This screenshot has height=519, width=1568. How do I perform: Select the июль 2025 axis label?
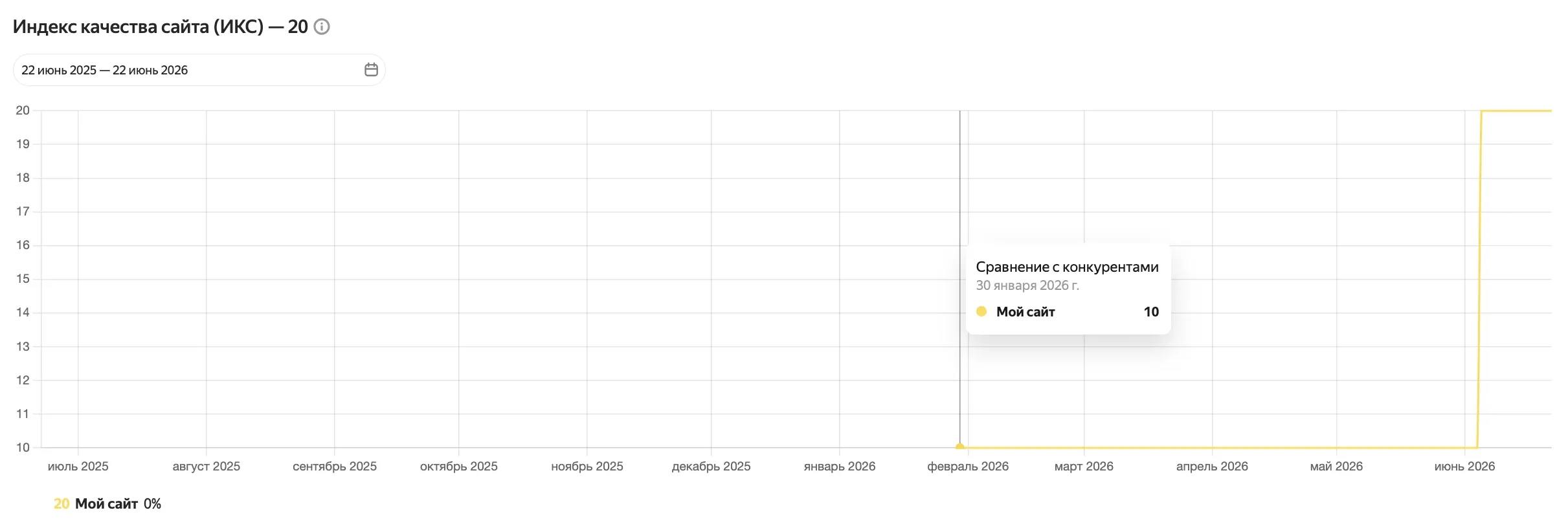(x=78, y=467)
